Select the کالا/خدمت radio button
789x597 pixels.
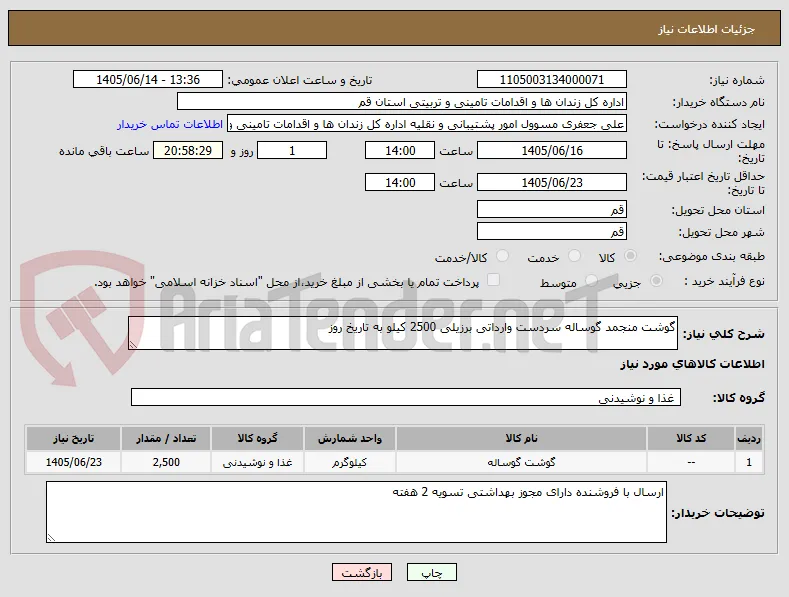[x=502, y=256]
